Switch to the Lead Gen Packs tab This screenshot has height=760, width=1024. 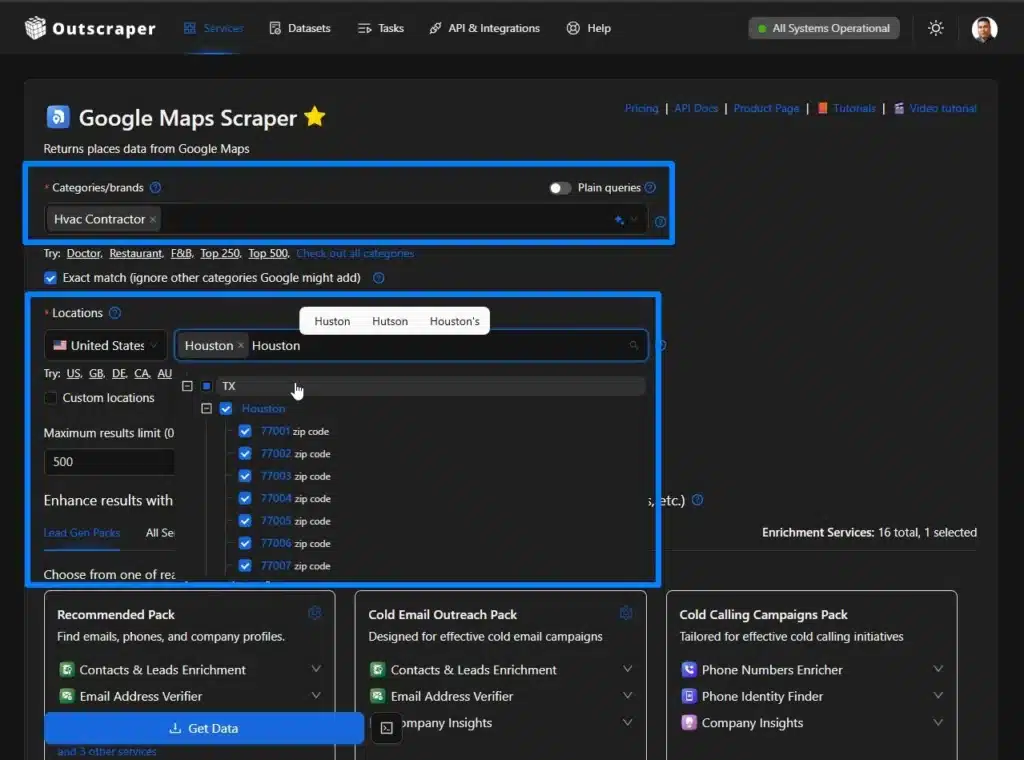(x=82, y=533)
